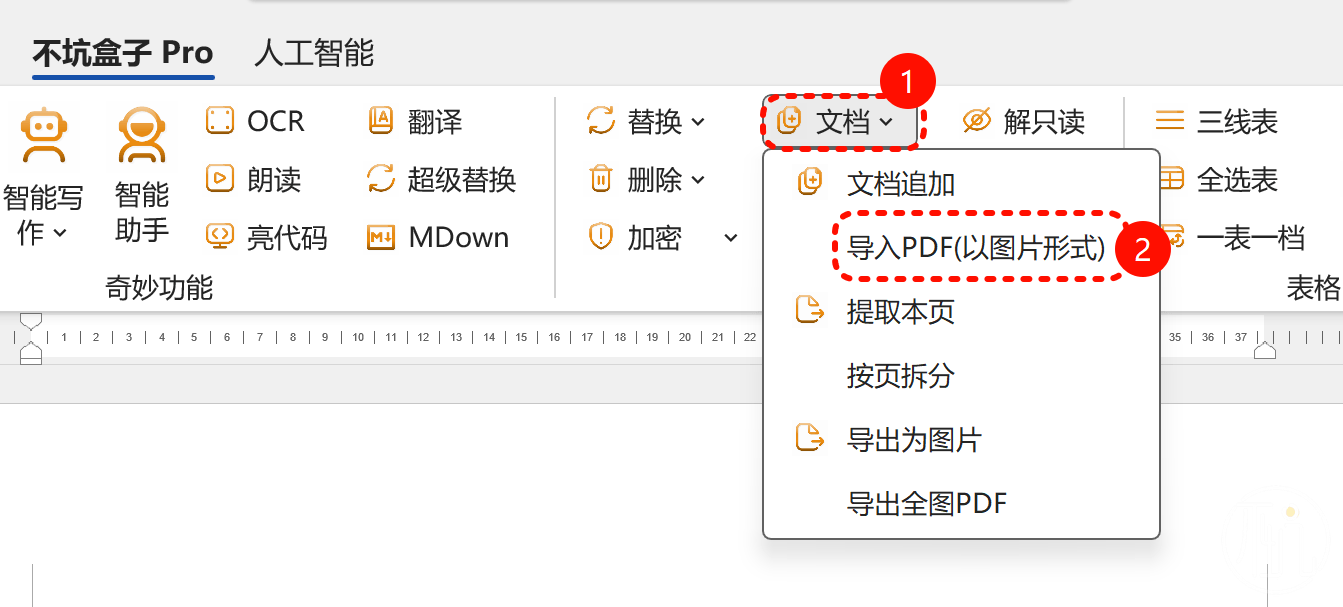The width and height of the screenshot is (1343, 607).
Task: Insert a 三线表 three-line table
Action: tap(1217, 122)
